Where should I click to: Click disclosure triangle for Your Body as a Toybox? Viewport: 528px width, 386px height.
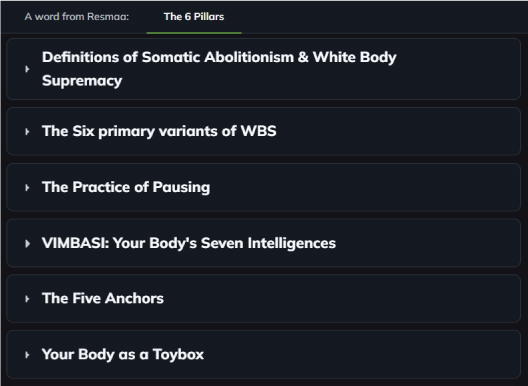tap(27, 355)
